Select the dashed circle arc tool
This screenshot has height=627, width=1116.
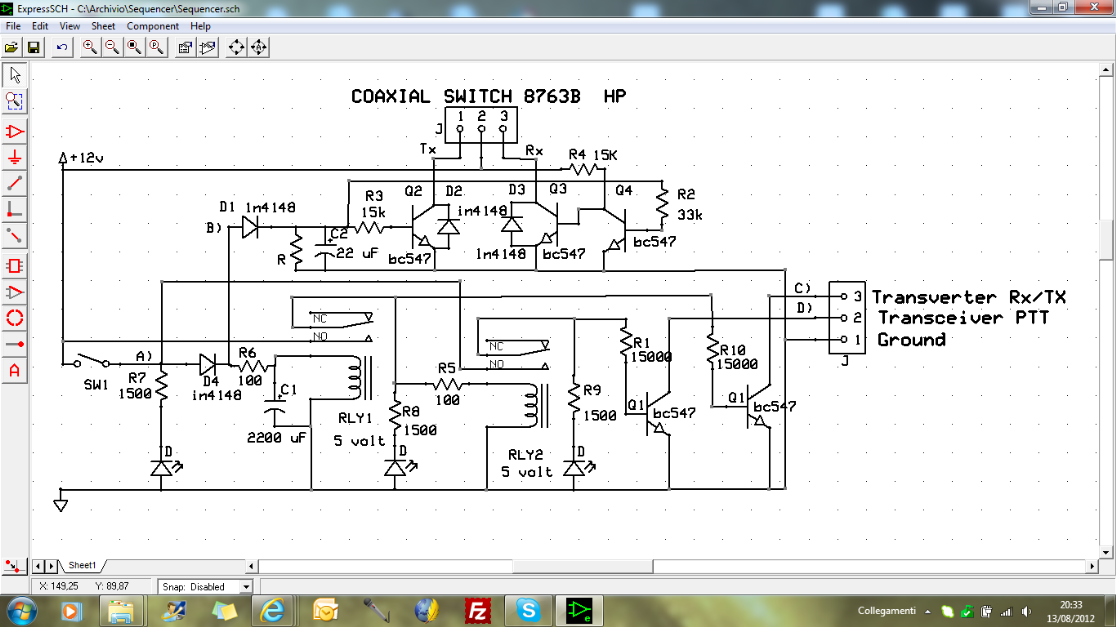tap(14, 318)
